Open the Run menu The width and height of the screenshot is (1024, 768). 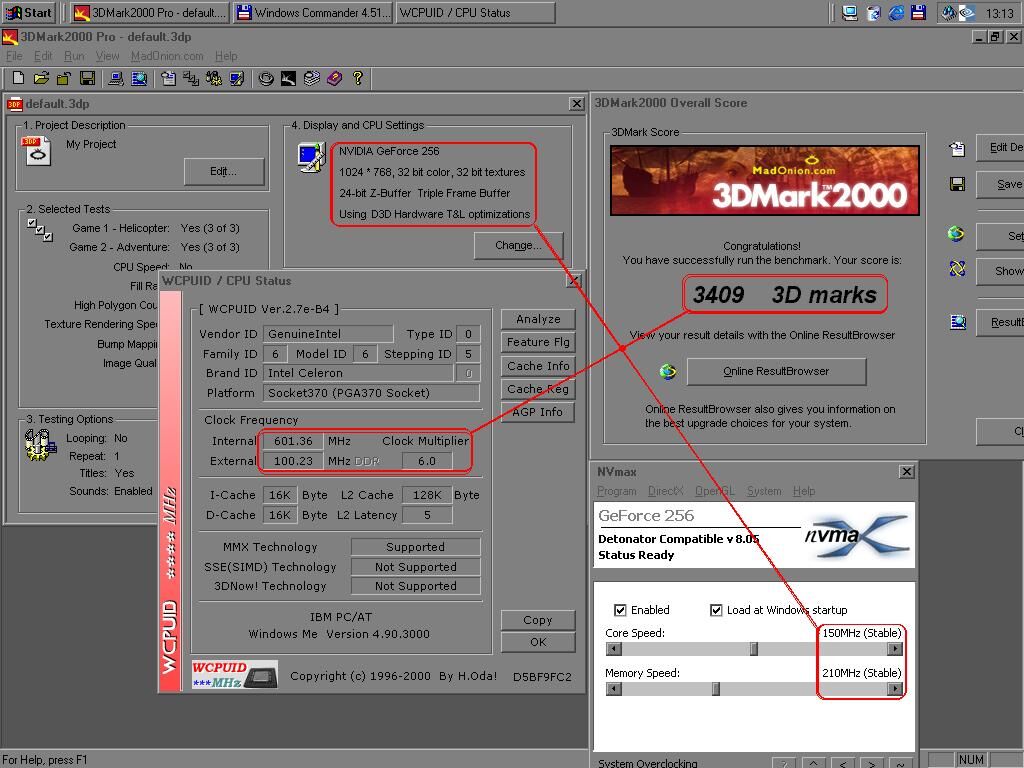click(x=74, y=56)
